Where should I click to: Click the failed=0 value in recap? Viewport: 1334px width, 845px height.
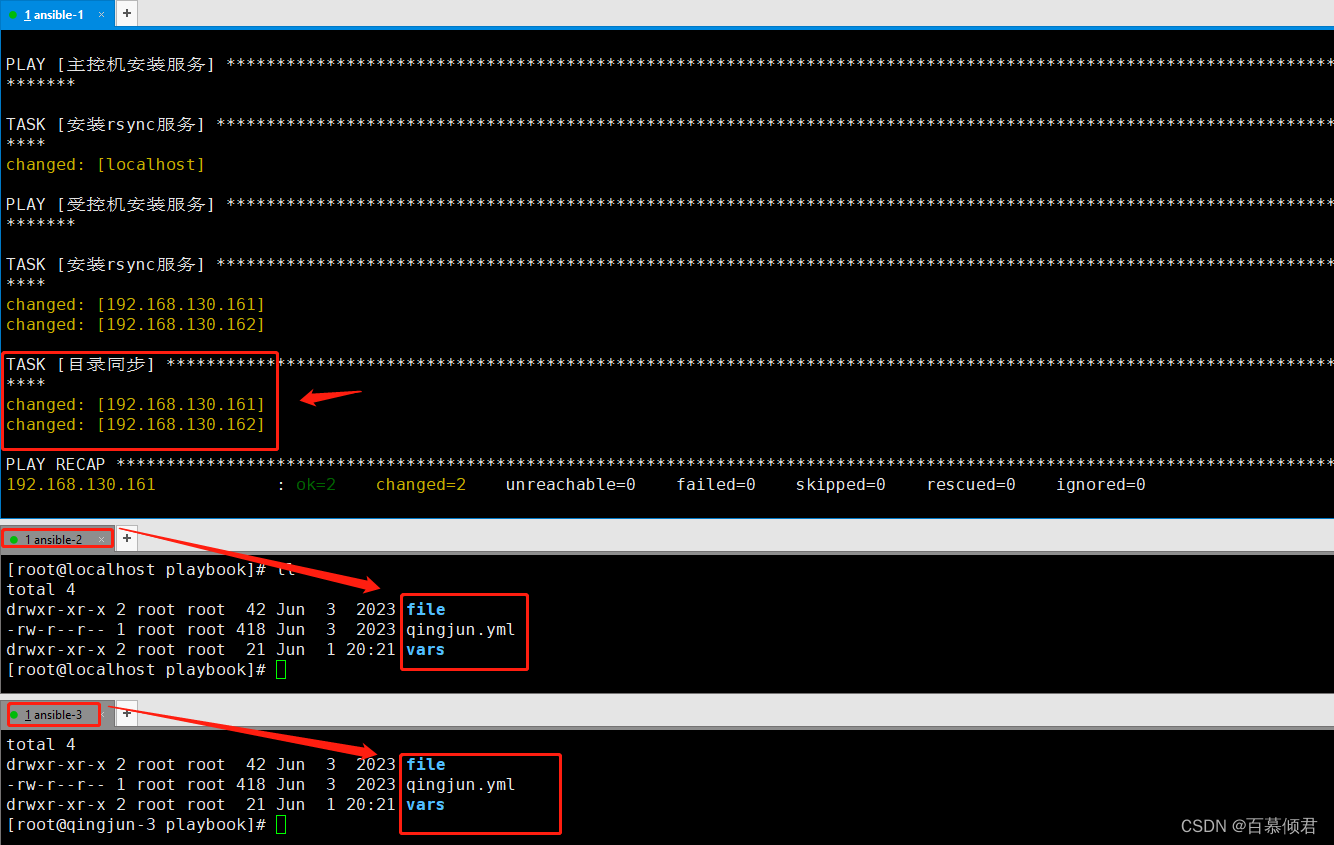coord(716,485)
